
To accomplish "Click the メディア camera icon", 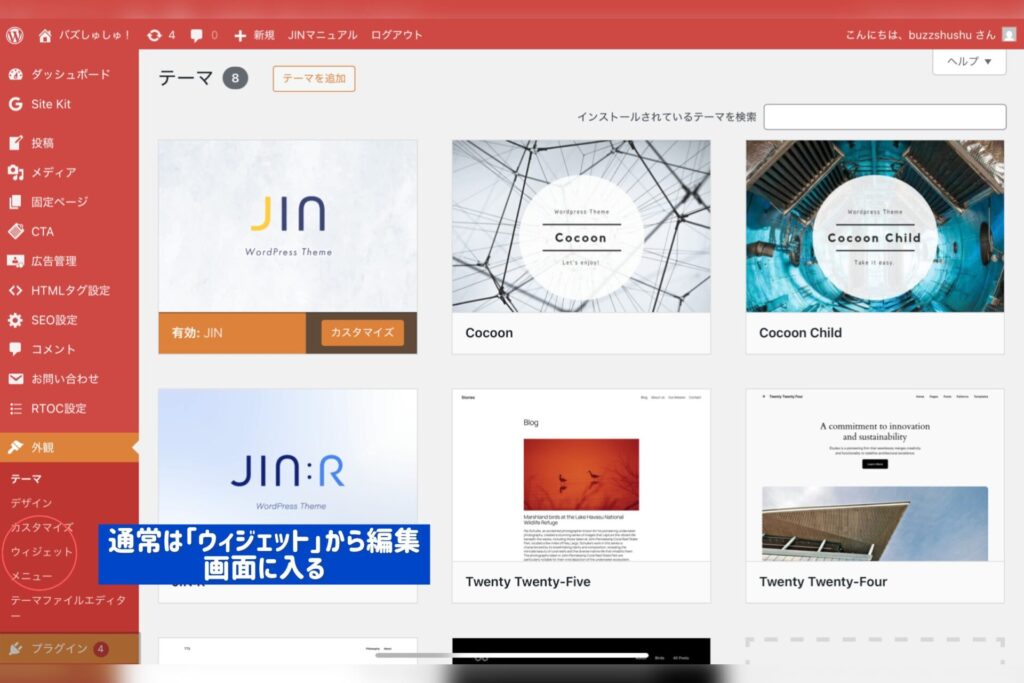I will coord(16,172).
